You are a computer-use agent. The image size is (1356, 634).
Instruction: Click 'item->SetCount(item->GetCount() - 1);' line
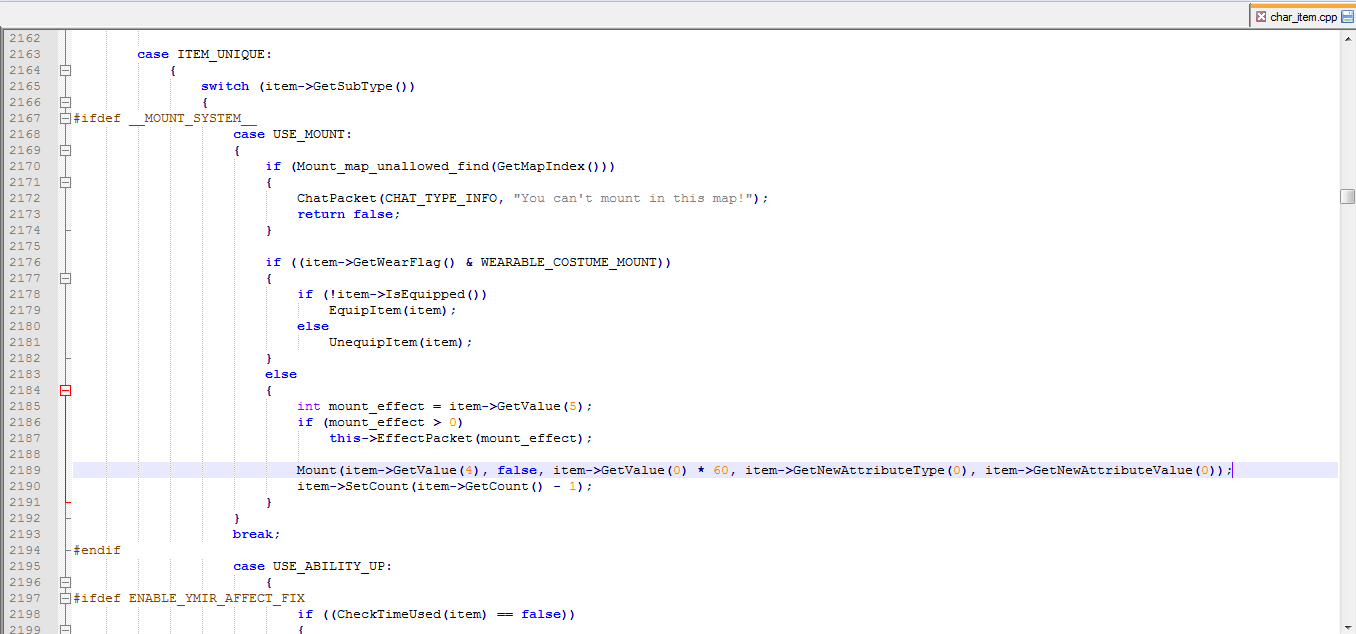click(x=445, y=486)
